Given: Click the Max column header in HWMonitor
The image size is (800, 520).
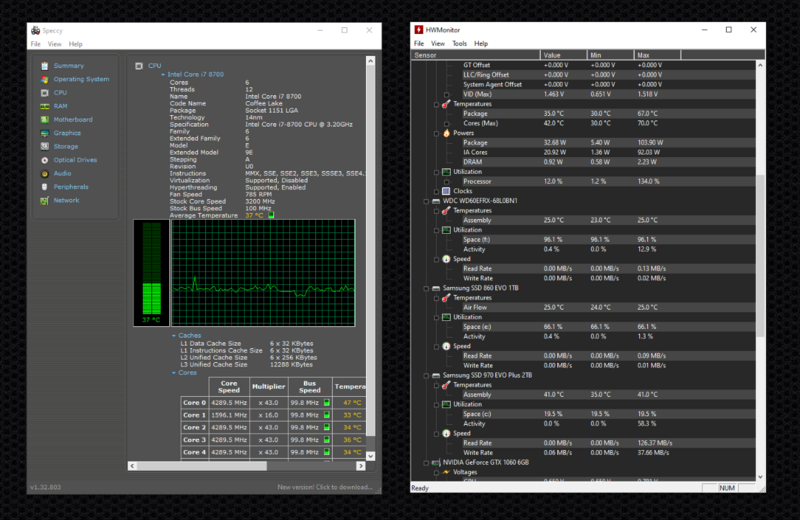Looking at the screenshot, I should tap(643, 55).
